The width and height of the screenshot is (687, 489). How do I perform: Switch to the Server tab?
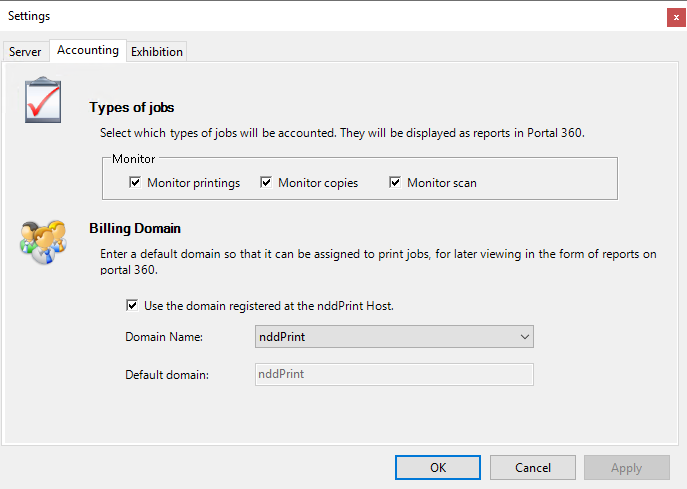25,52
